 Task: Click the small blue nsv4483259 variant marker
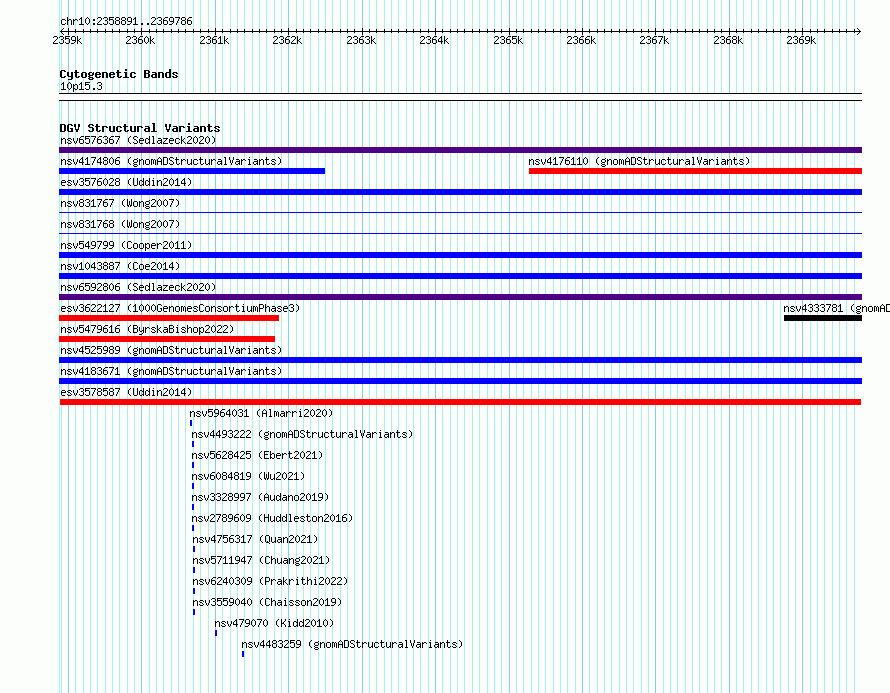(243, 654)
